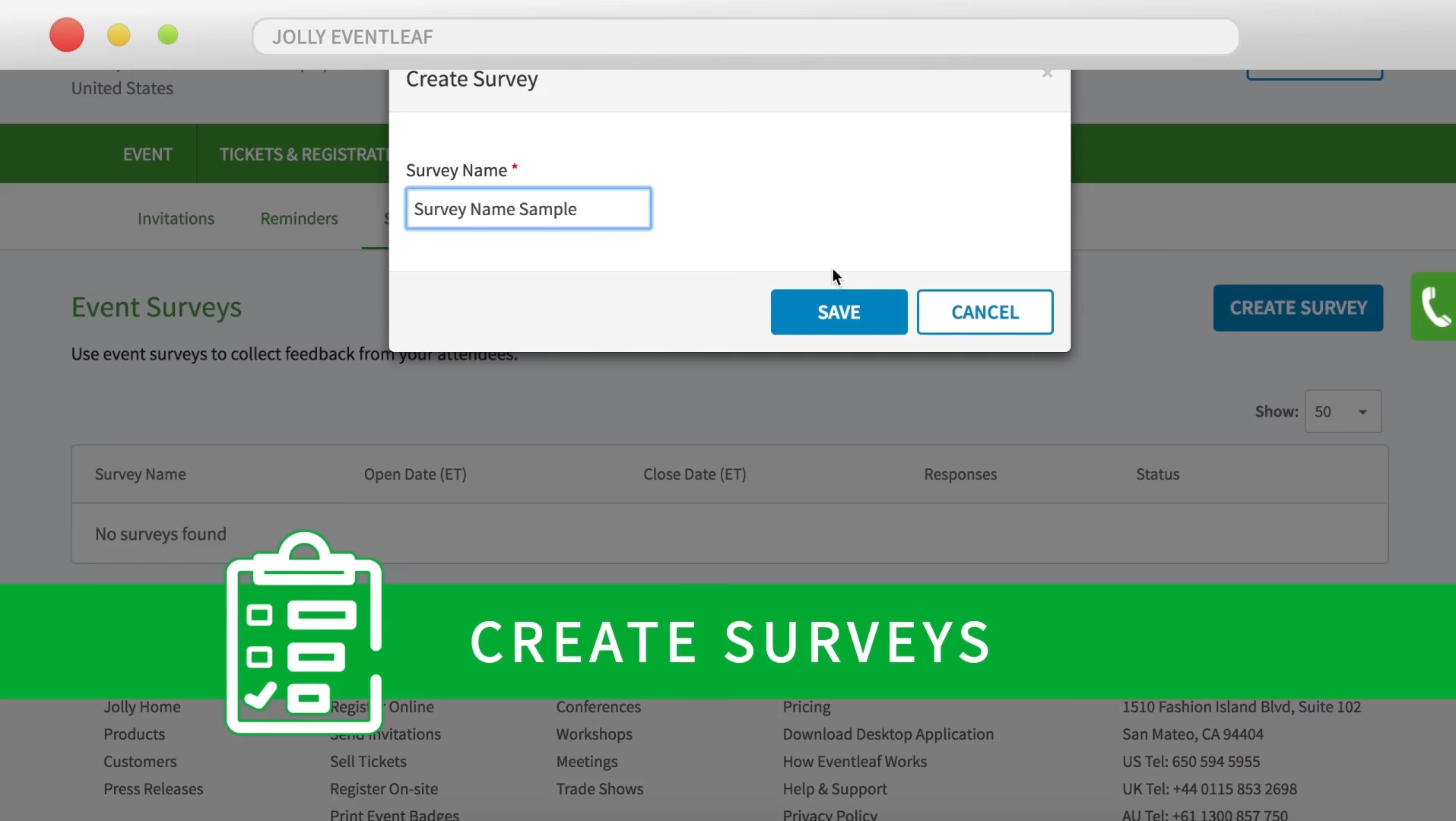Click the CREATE SURVEY button

[x=1296, y=307]
